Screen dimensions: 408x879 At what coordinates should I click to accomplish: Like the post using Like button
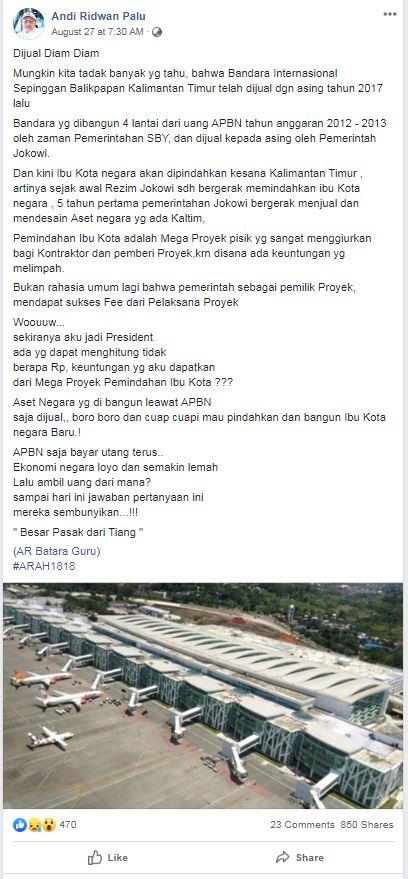(108, 857)
